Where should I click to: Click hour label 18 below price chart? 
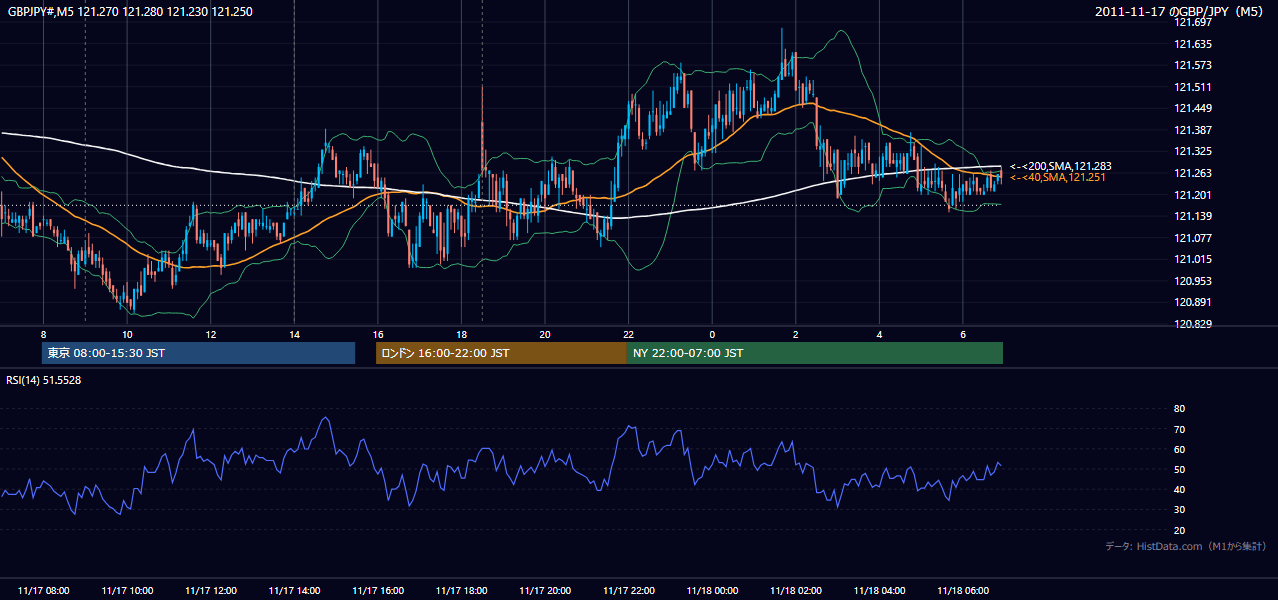coord(461,334)
